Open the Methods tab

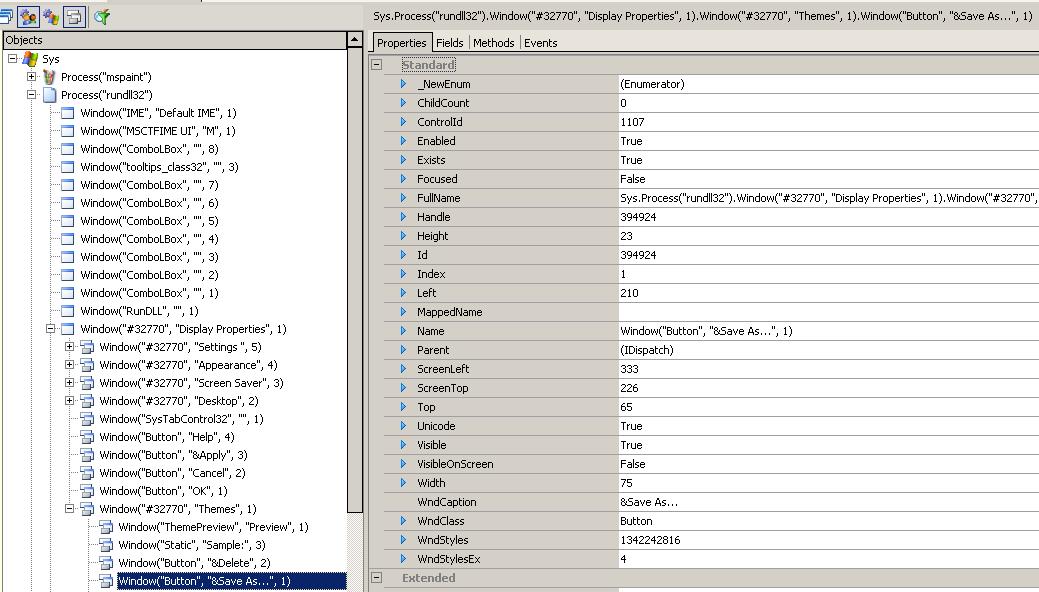click(x=493, y=43)
